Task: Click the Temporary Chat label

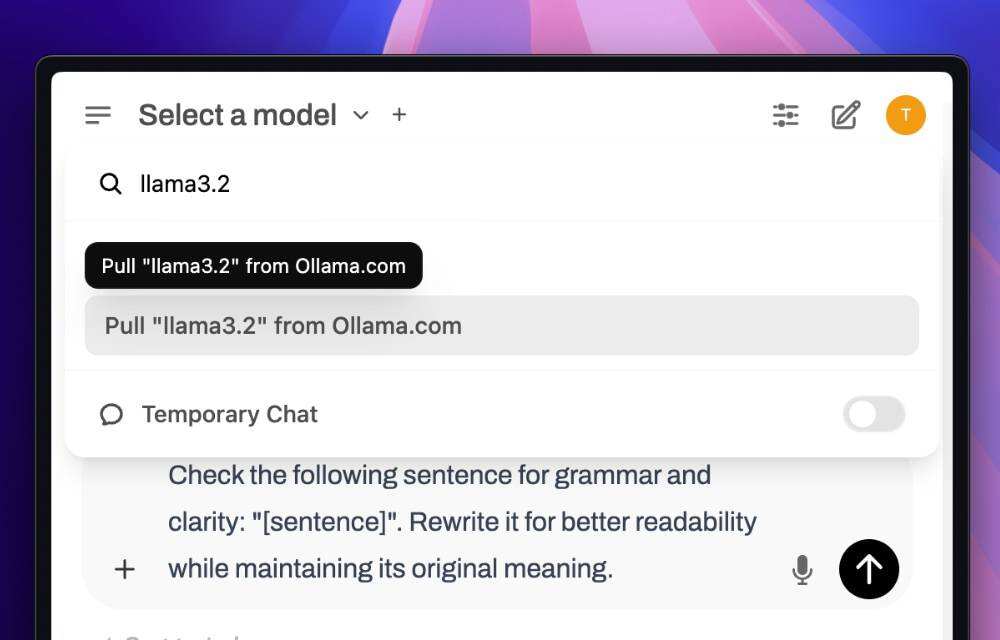Action: (x=230, y=414)
